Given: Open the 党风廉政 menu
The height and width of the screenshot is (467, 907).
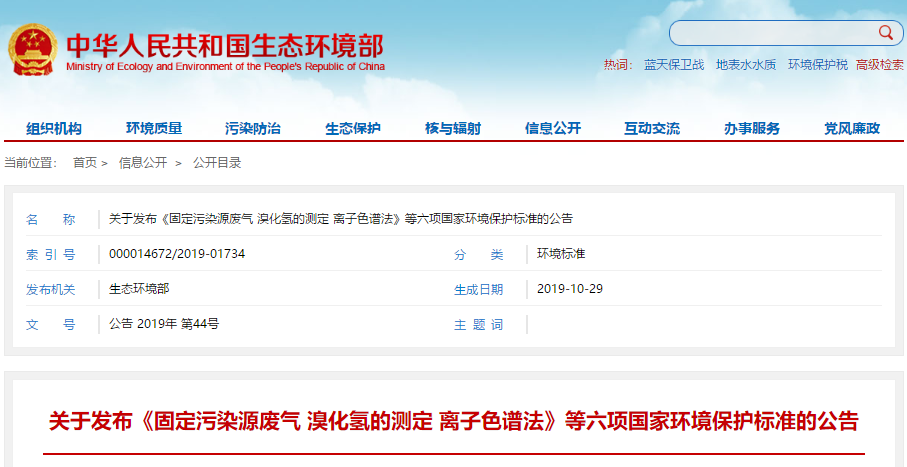Looking at the screenshot, I should point(852,128).
